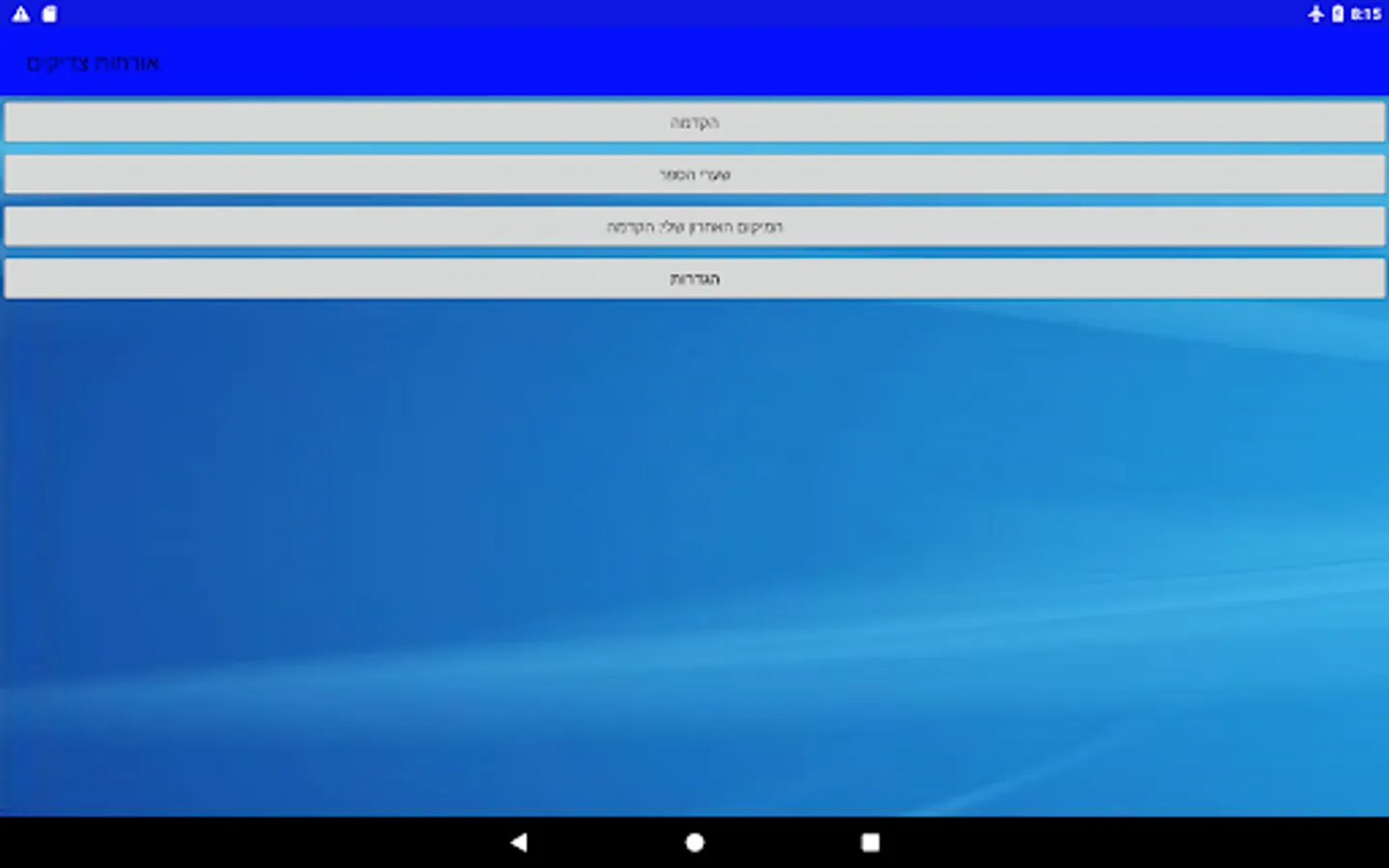Open the הקדמה (Introduction) section

tap(694, 122)
